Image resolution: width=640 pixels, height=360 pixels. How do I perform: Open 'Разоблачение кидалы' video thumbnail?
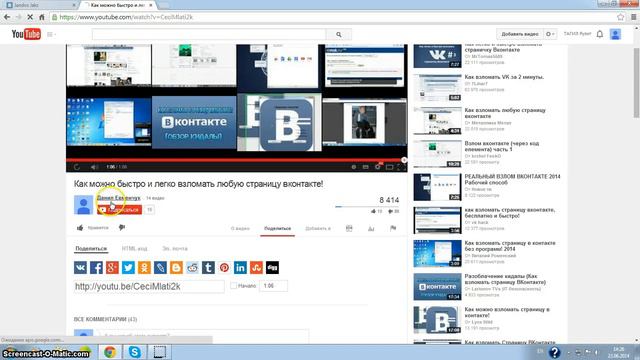click(437, 287)
